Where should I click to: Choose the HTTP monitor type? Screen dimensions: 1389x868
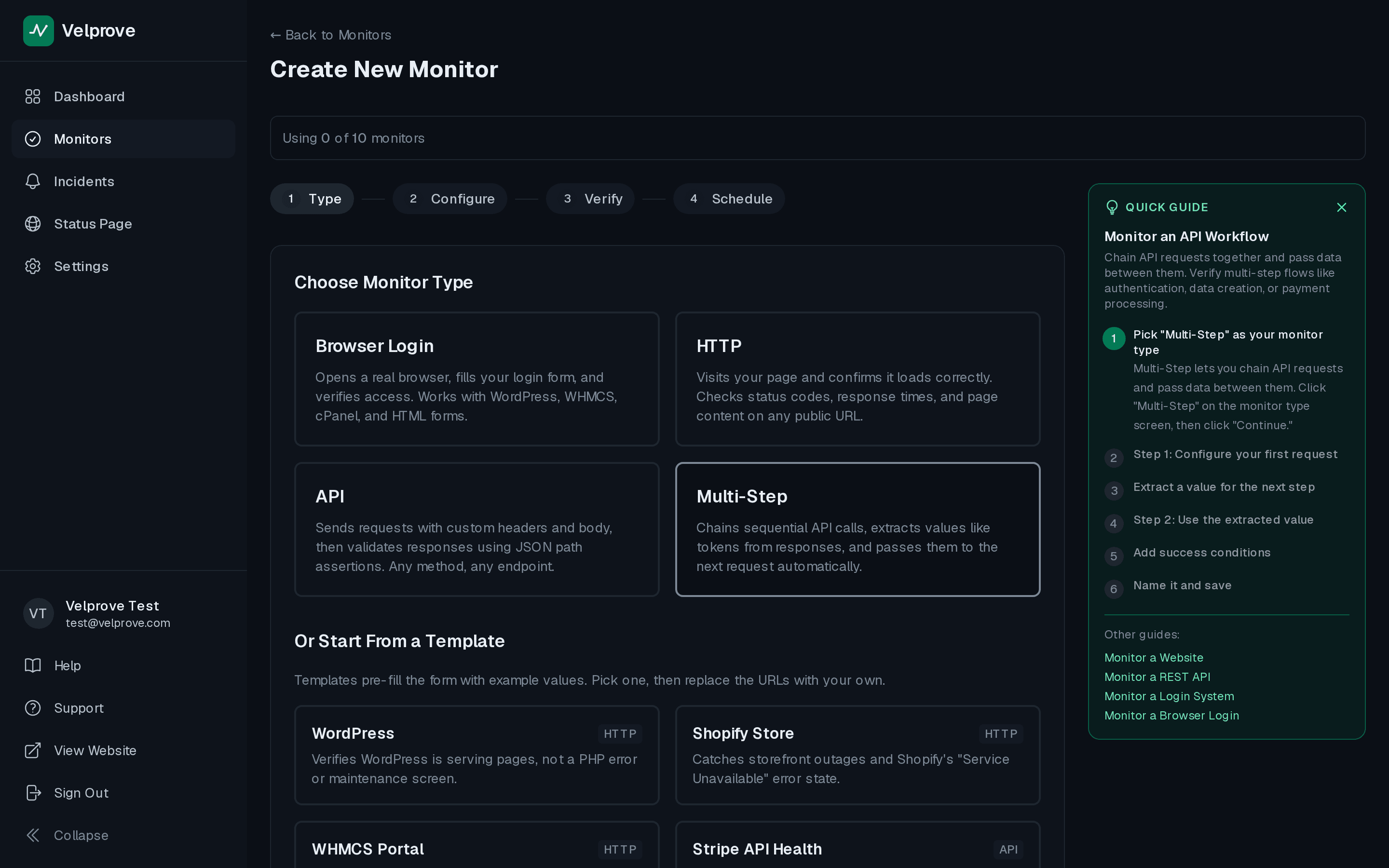pyautogui.click(x=858, y=379)
